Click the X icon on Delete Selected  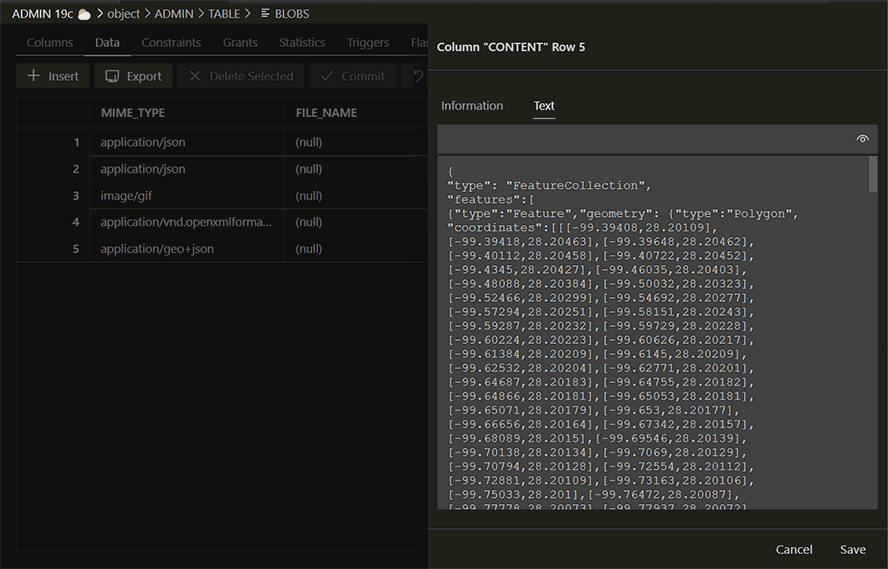click(194, 76)
